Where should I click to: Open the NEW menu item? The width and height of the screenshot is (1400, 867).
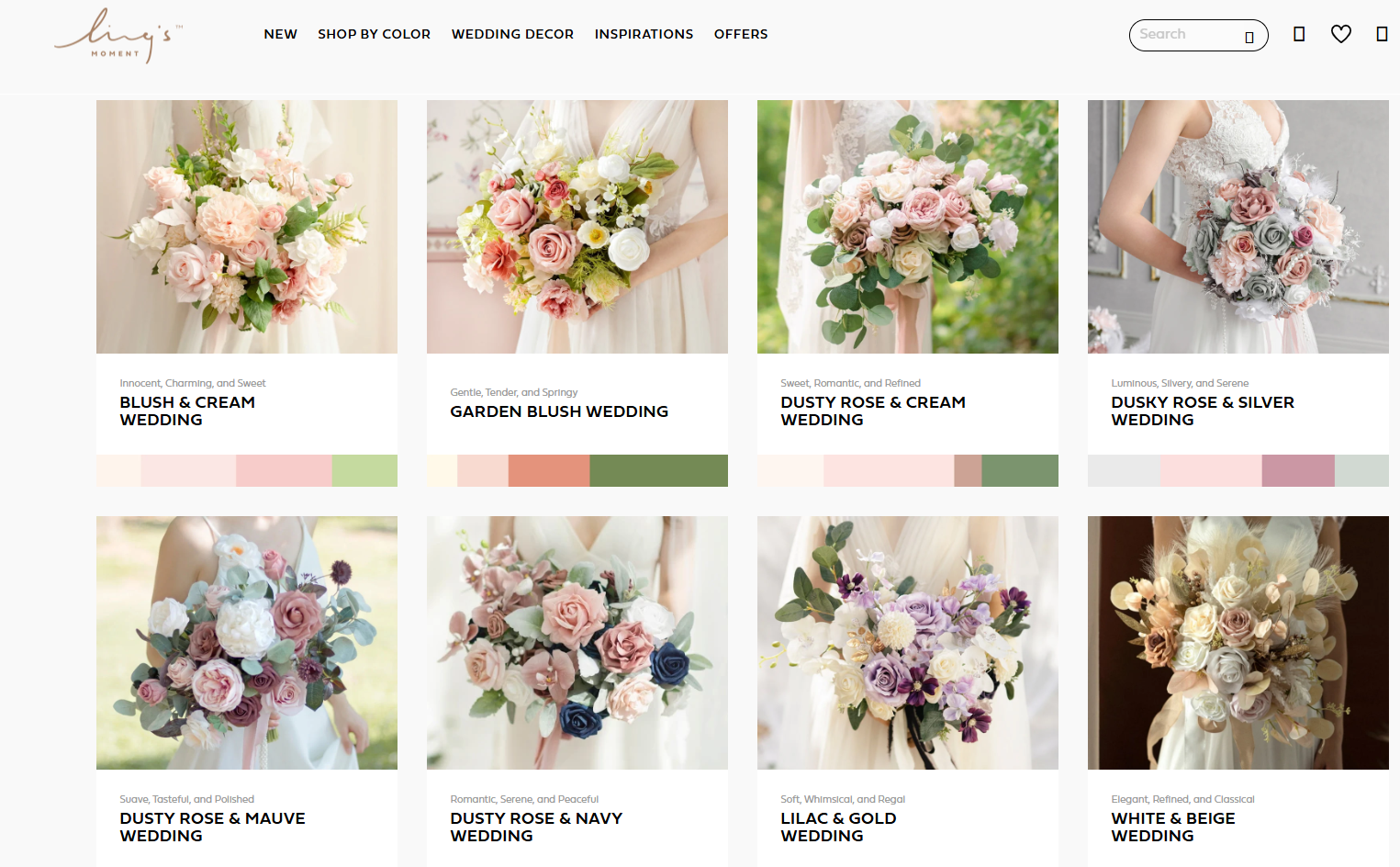(x=280, y=34)
